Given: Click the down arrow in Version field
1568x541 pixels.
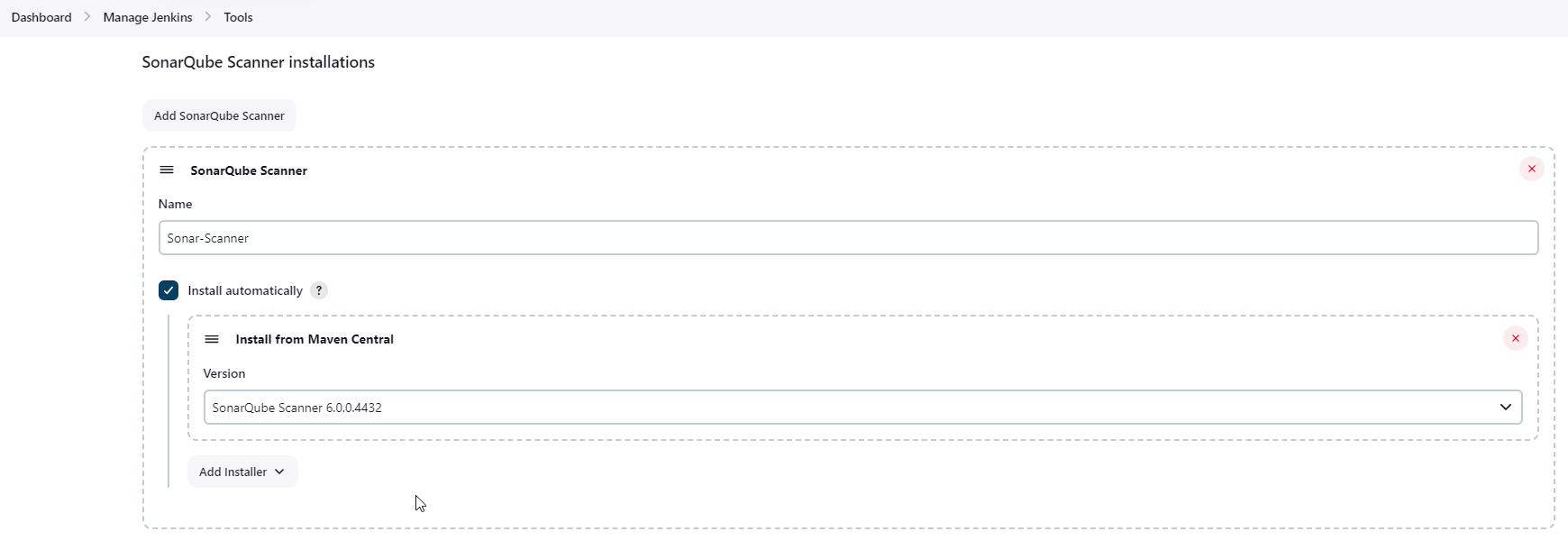Looking at the screenshot, I should click(1505, 408).
